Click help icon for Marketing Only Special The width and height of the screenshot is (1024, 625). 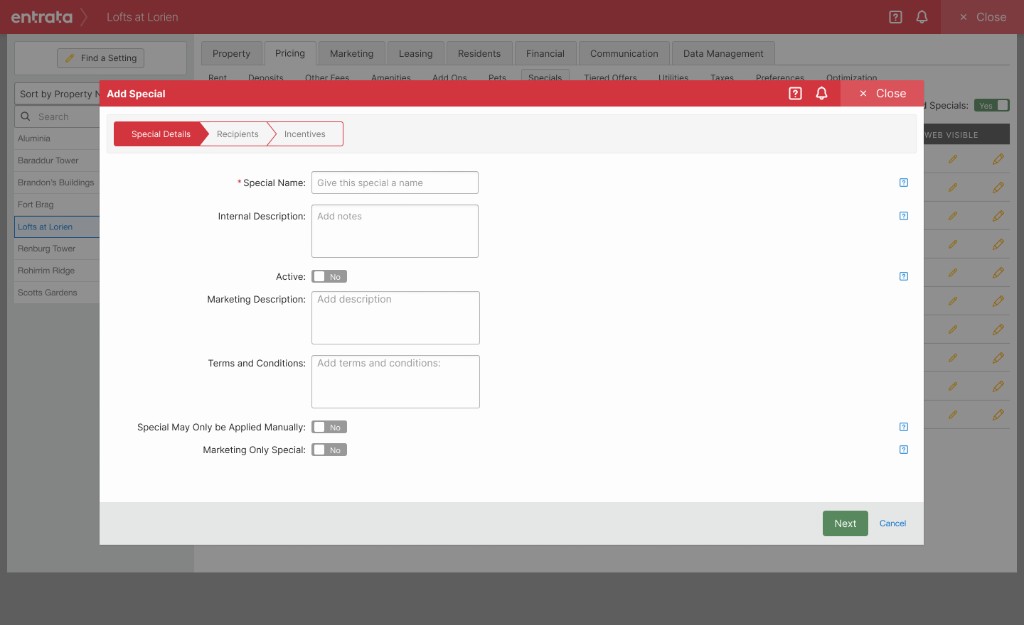pyautogui.click(x=903, y=450)
